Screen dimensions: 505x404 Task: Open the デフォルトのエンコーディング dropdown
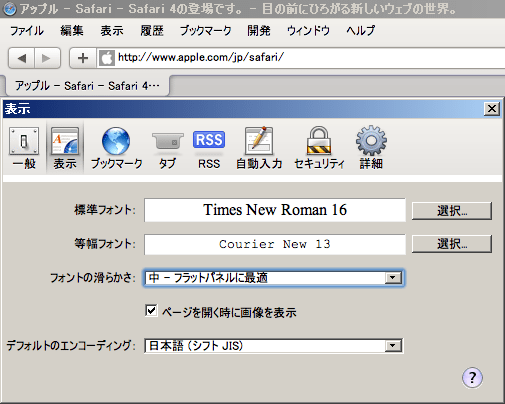(x=274, y=346)
